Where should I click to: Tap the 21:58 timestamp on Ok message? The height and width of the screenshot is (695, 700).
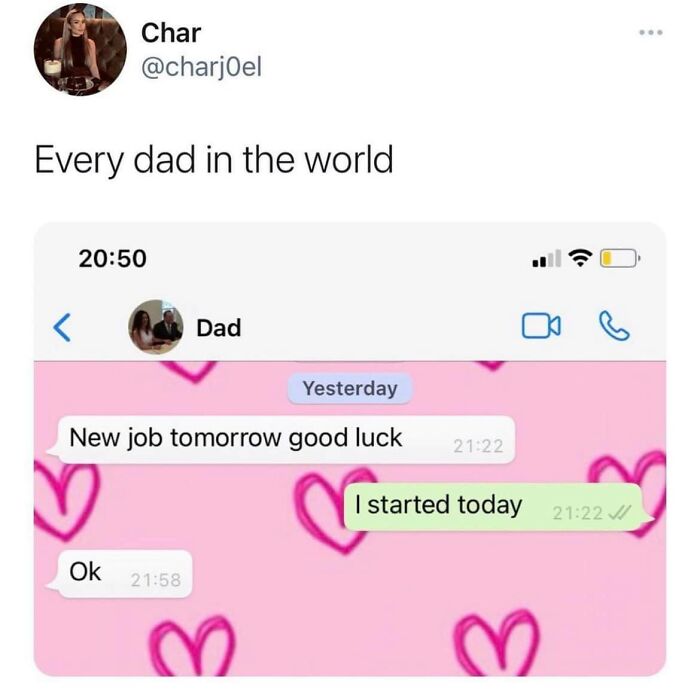click(156, 580)
